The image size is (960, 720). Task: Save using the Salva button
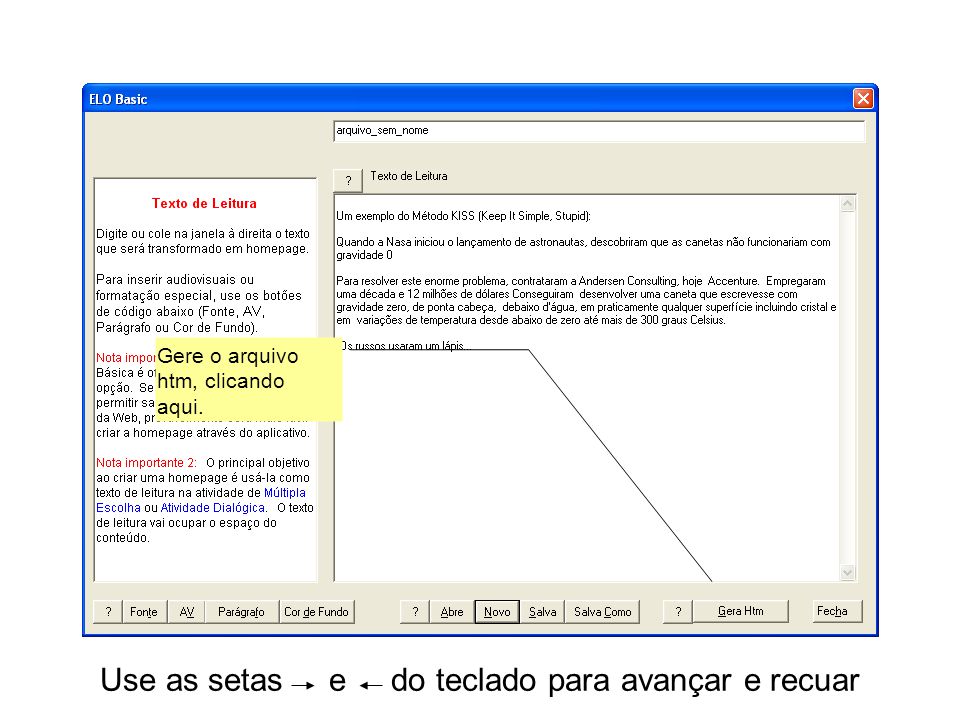tap(542, 612)
